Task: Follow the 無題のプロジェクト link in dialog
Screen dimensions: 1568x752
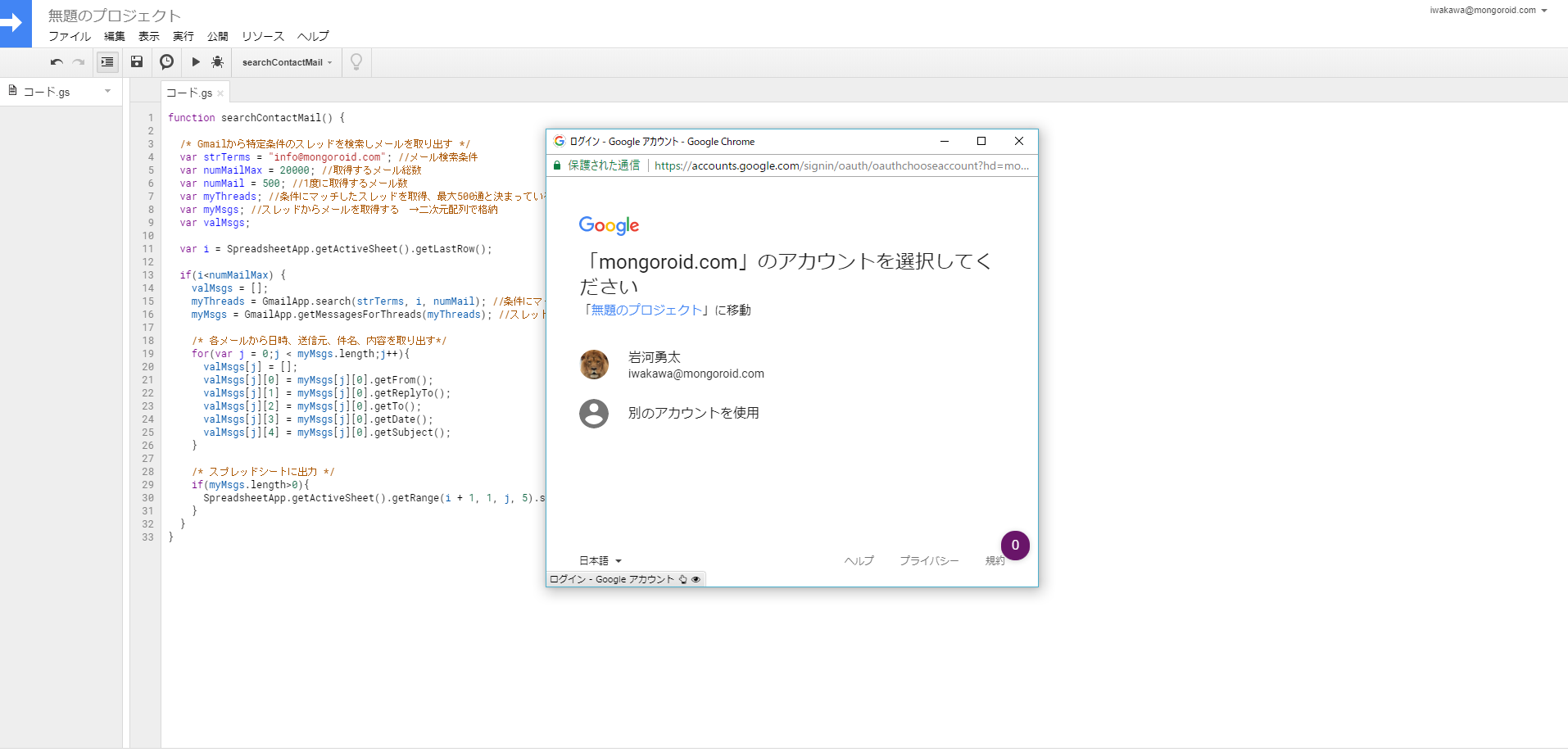Action: (x=646, y=310)
